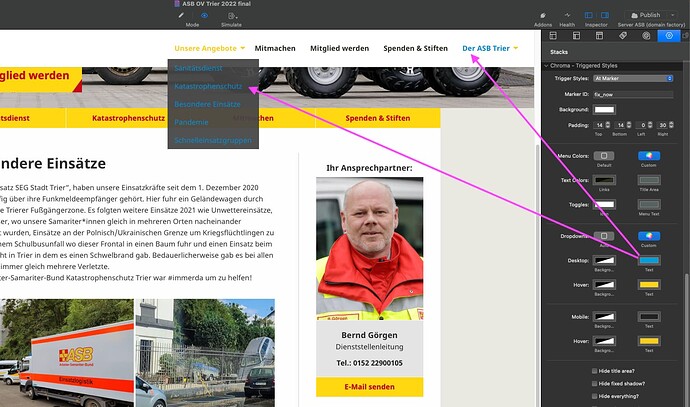The image size is (690, 407).
Task: Open the Mobile Hover Background swatch
Action: click(x=604, y=341)
